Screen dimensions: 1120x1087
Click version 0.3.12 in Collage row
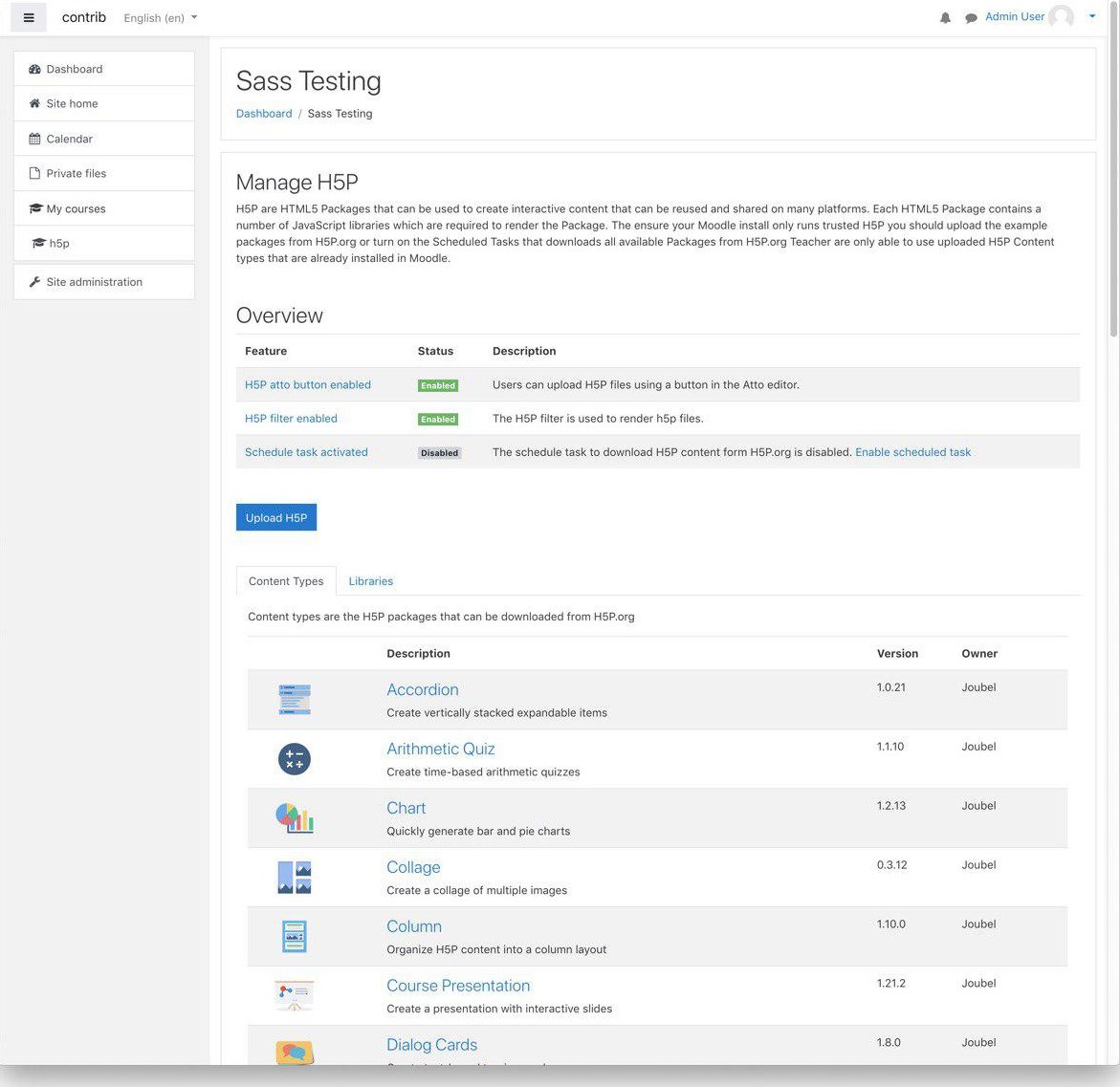(891, 865)
